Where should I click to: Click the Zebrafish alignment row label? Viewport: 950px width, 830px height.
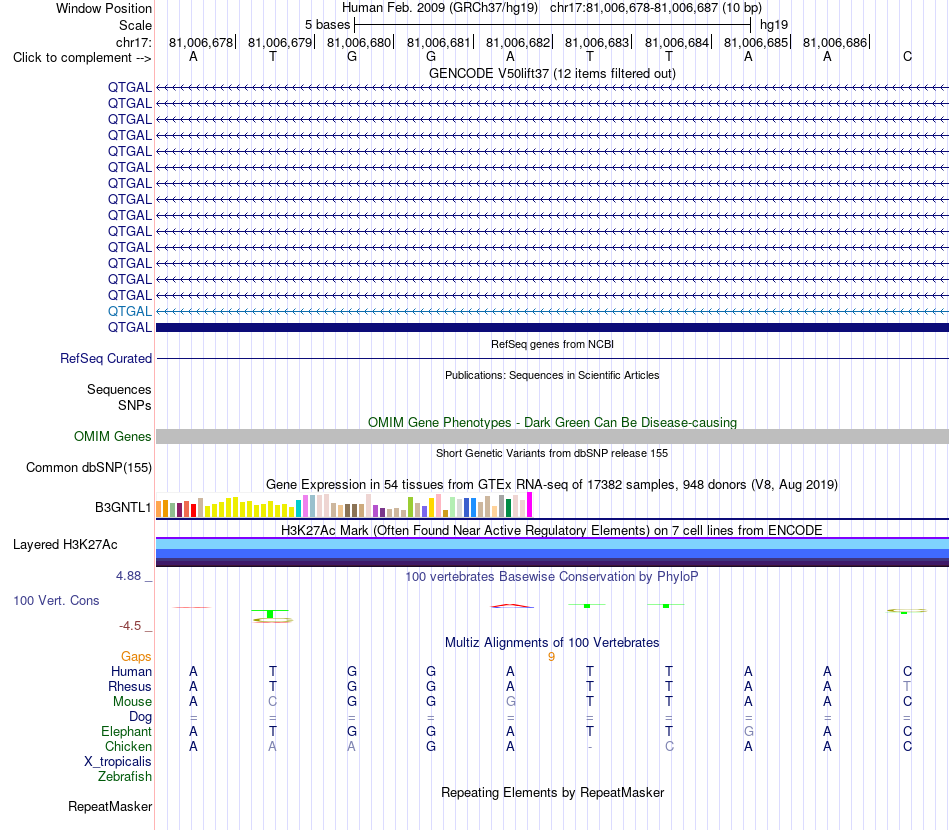(x=125, y=777)
